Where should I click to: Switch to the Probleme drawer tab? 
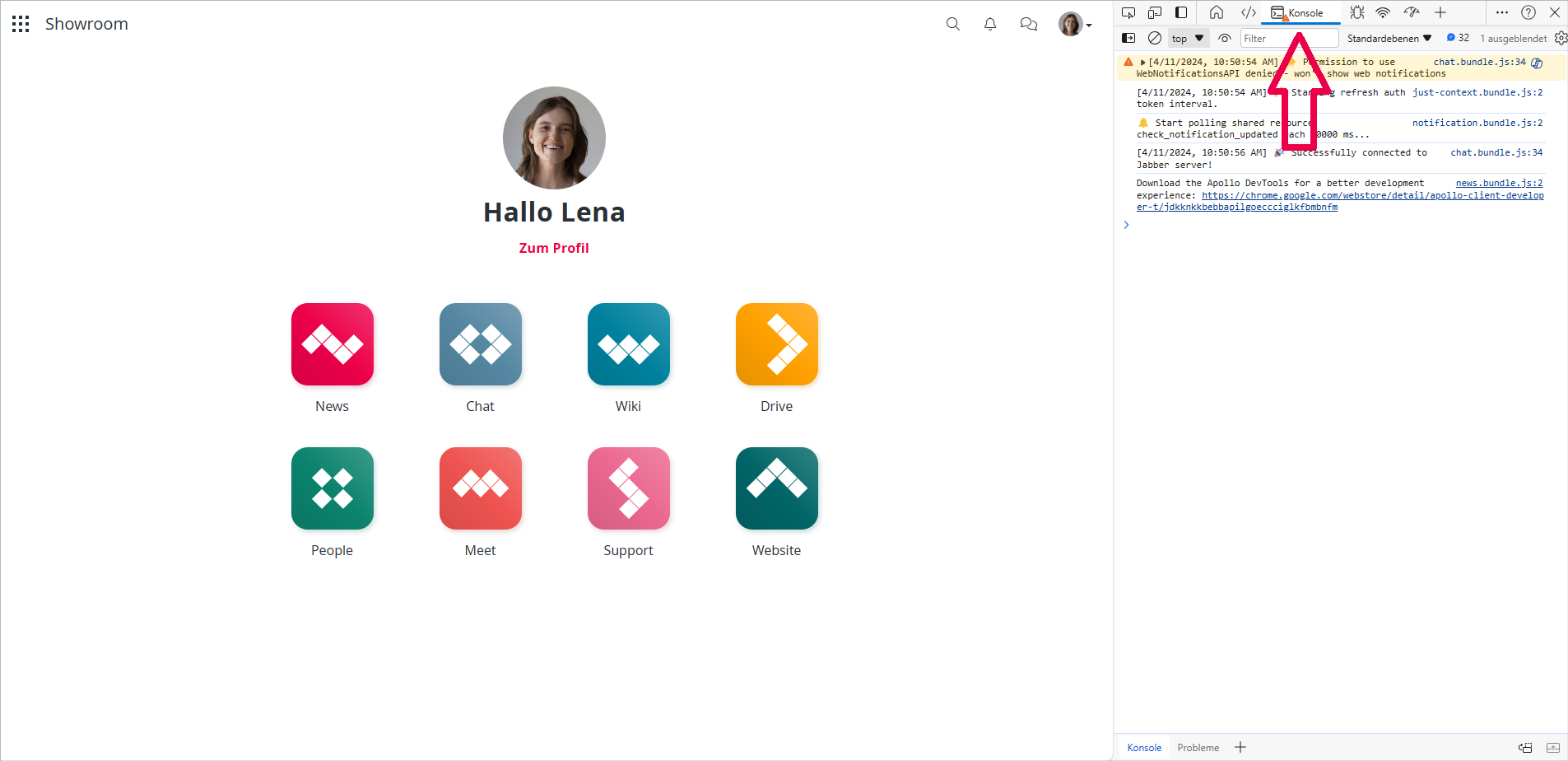pos(1198,748)
